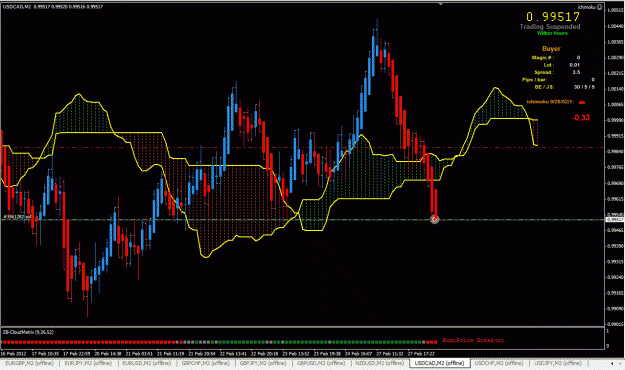Screen dimensions: 625x370
Task: Open the EURUSD,M2 (offline) chart tab
Action: pyautogui.click(x=146, y=363)
